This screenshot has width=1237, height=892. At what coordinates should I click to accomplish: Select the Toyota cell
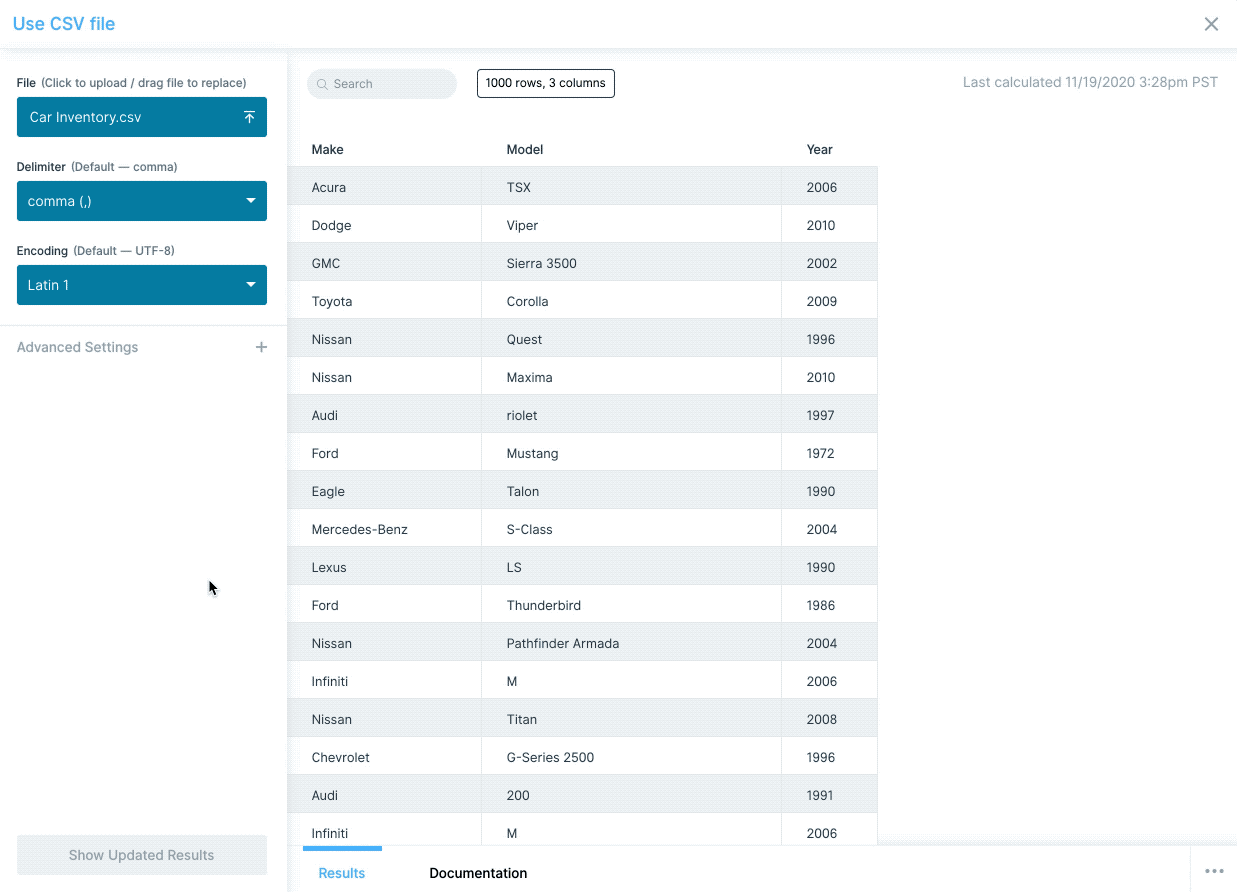[385, 301]
